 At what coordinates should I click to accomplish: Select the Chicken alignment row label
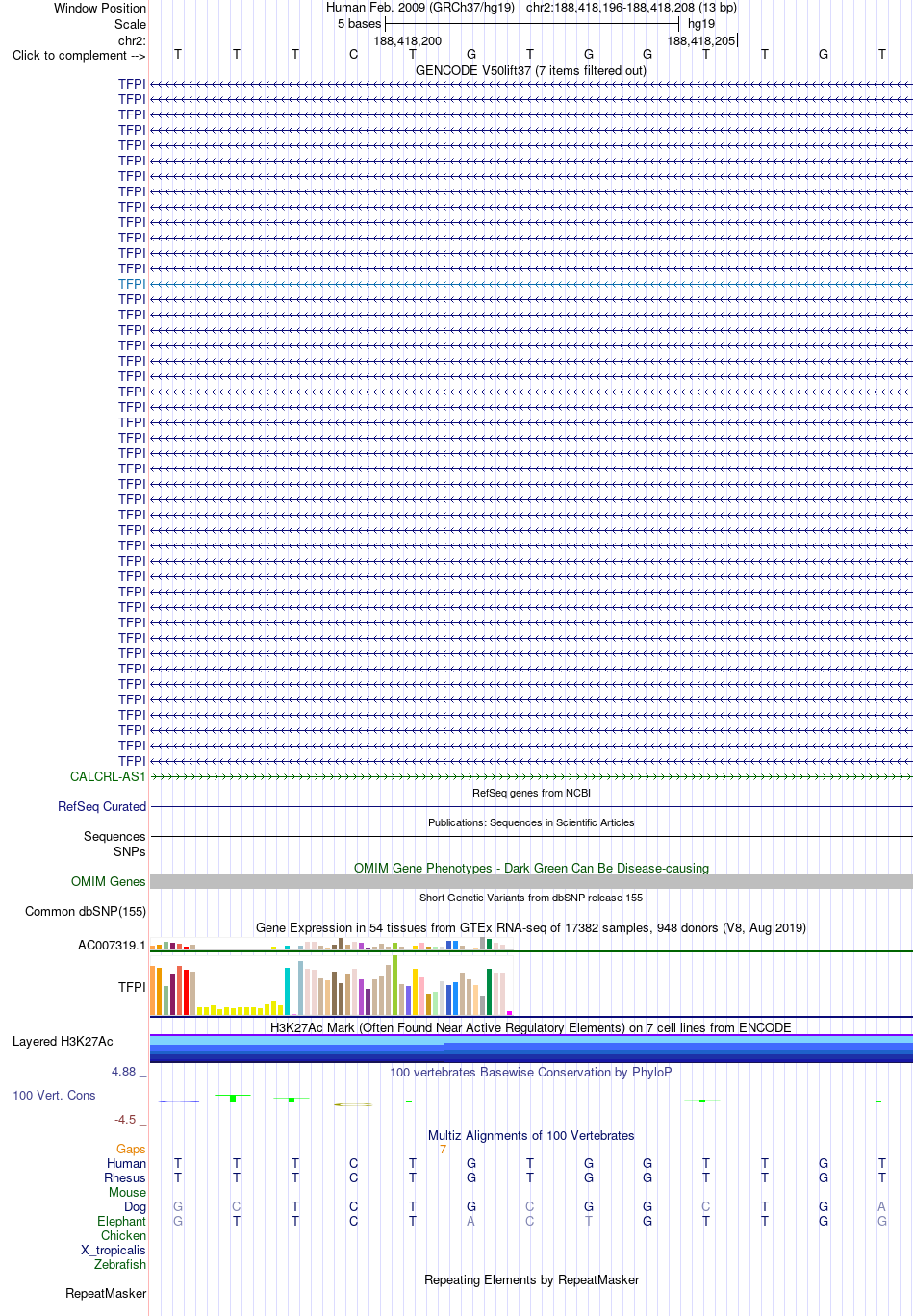[123, 1235]
